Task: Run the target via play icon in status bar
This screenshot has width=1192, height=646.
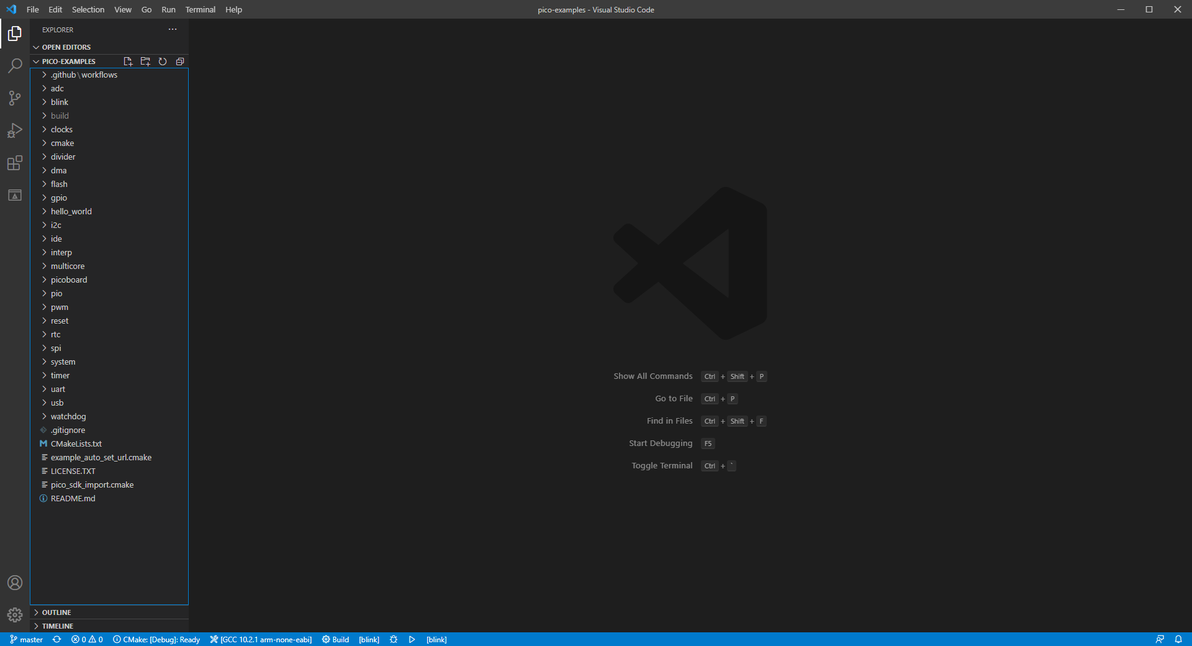Action: coord(412,640)
